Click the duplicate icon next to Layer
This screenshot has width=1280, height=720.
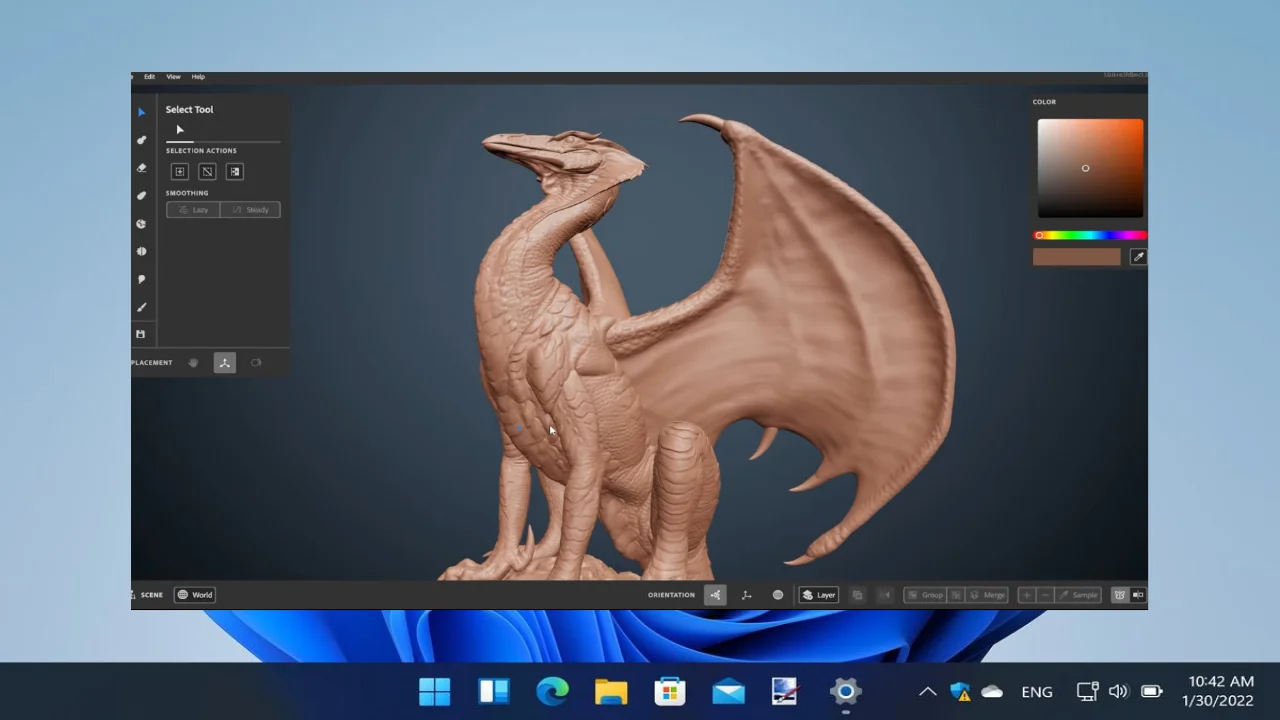[857, 595]
